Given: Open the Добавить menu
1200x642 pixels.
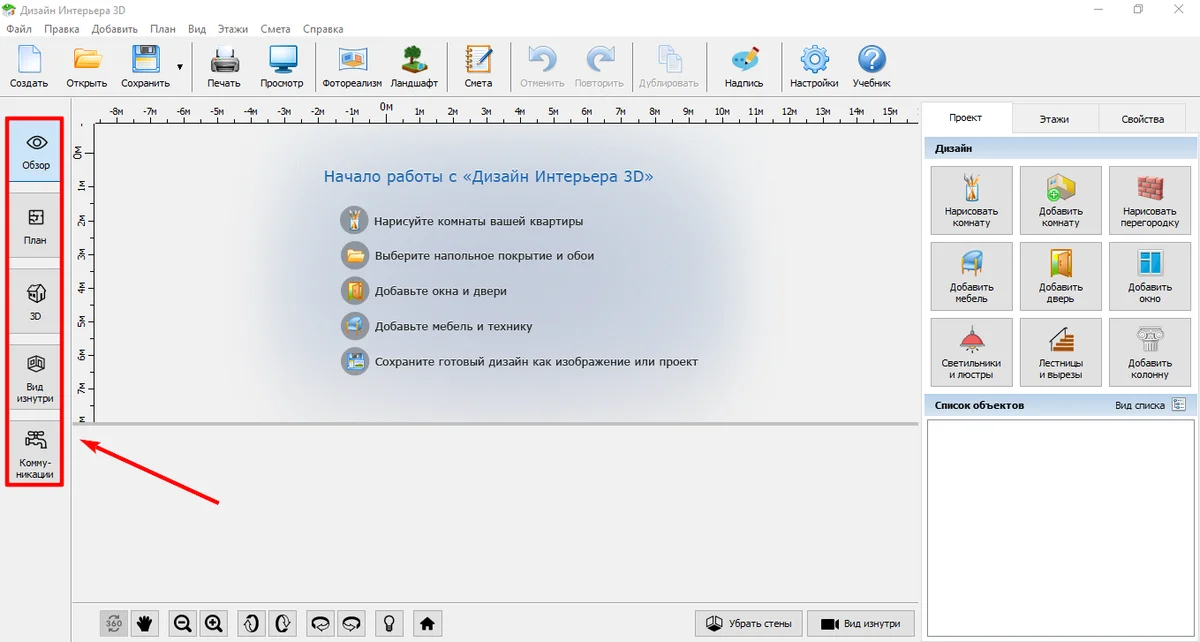Looking at the screenshot, I should click(x=115, y=29).
